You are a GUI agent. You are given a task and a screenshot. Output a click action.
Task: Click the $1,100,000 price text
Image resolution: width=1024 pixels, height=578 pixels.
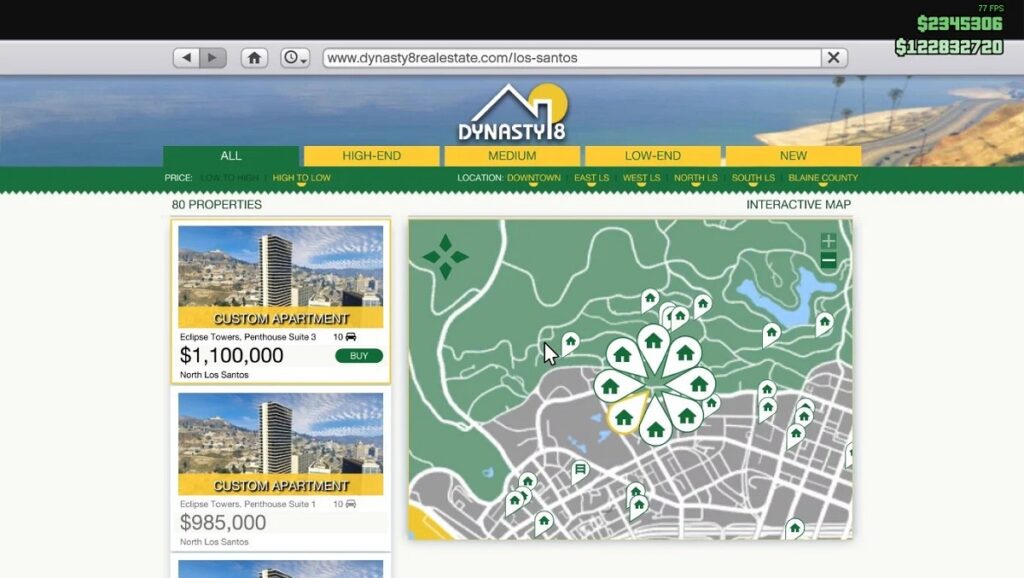231,355
